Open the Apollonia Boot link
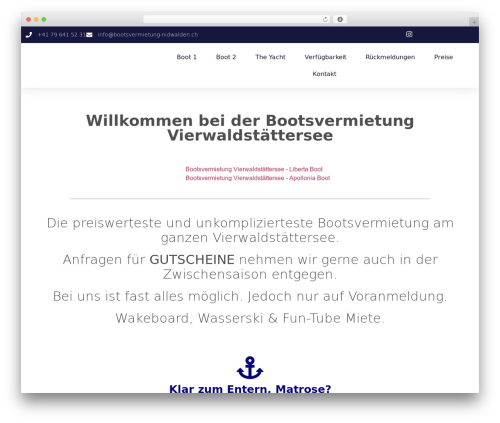 pyautogui.click(x=258, y=178)
